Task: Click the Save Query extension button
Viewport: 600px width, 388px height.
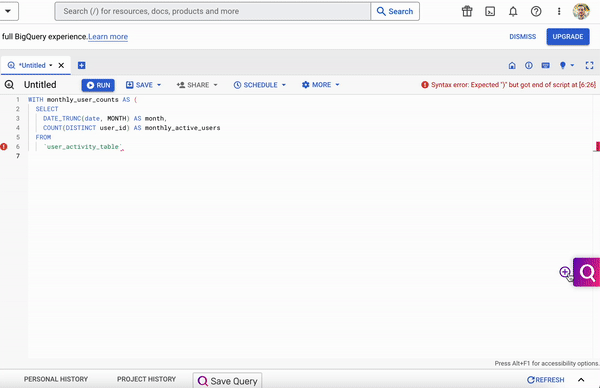Action: click(227, 381)
